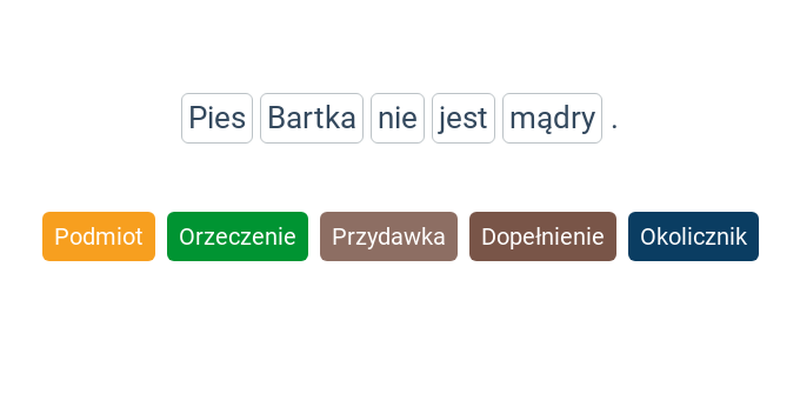Select the Orzeczenie label
This screenshot has width=800, height=400.
tap(237, 236)
